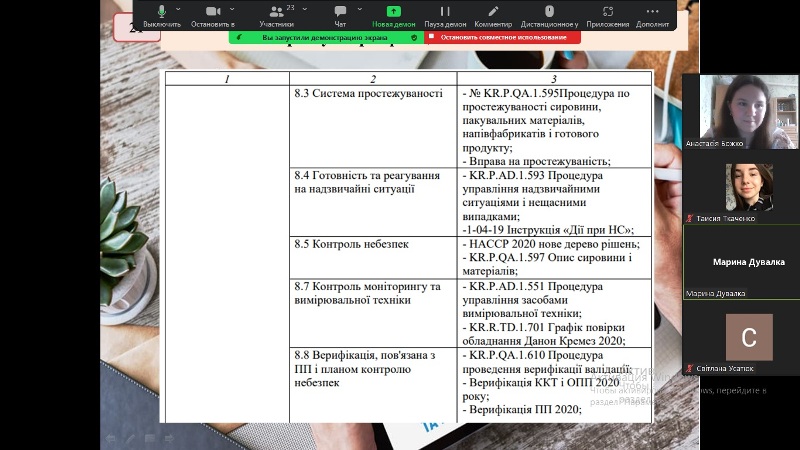
Task: Pause sharing with Пауза демонстрации
Action: [x=445, y=16]
